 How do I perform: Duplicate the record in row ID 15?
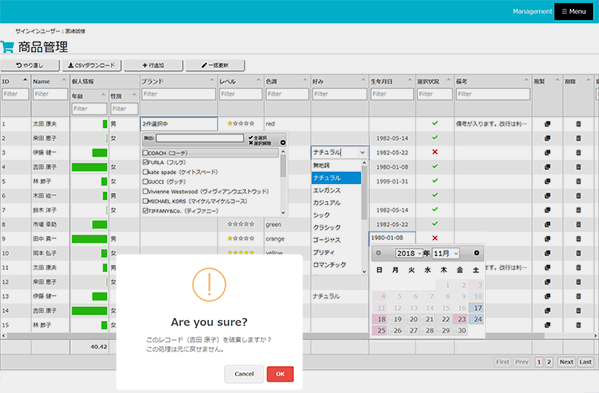coord(547,325)
